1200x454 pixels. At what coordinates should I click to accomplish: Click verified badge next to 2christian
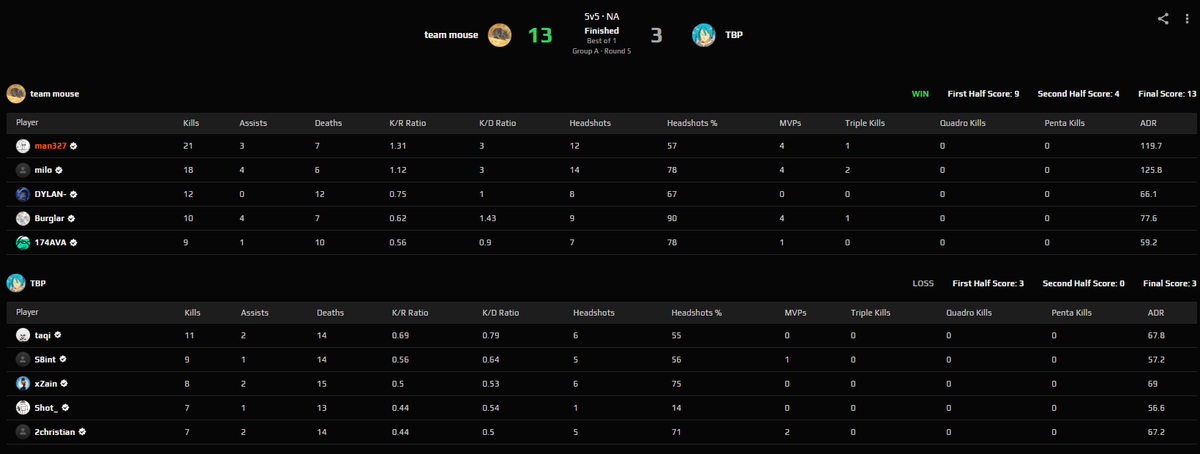click(x=83, y=431)
